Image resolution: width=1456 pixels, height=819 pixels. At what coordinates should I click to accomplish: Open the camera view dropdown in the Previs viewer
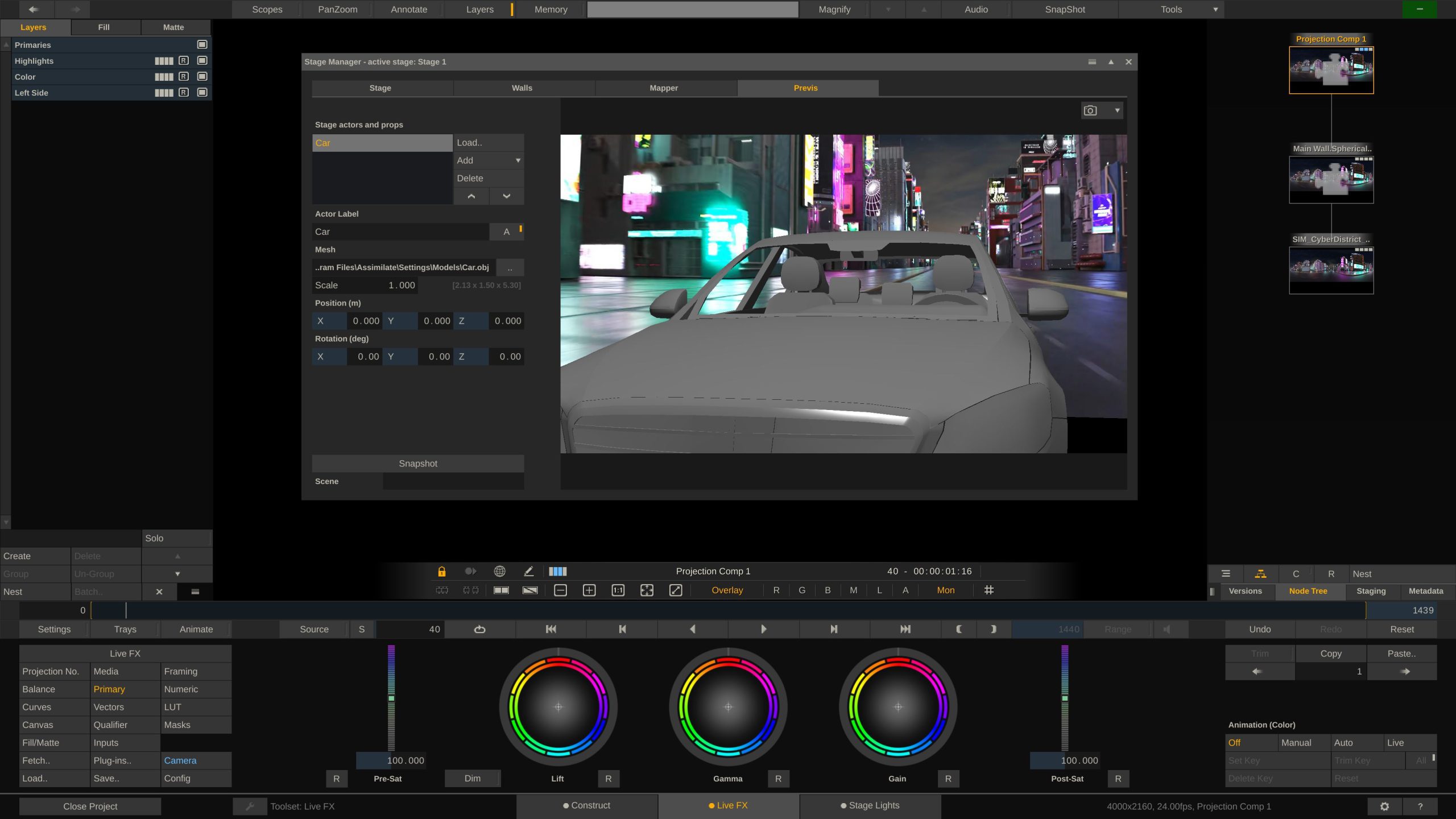tap(1118, 110)
